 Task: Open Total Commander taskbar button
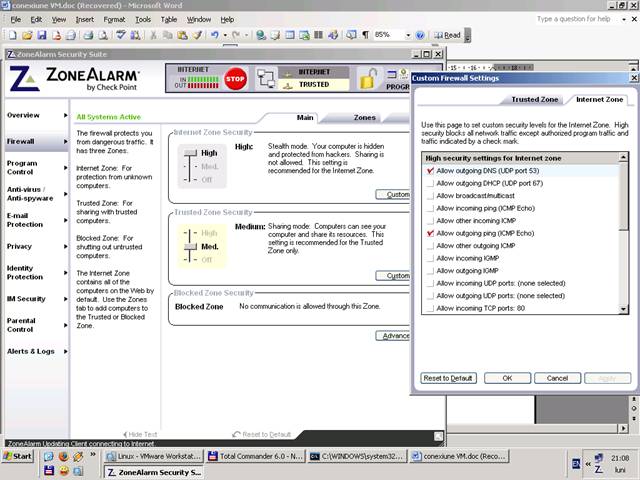(256, 456)
